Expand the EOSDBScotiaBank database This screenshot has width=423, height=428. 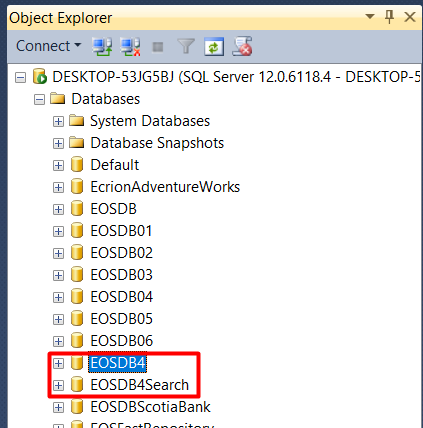pyautogui.click(x=58, y=407)
